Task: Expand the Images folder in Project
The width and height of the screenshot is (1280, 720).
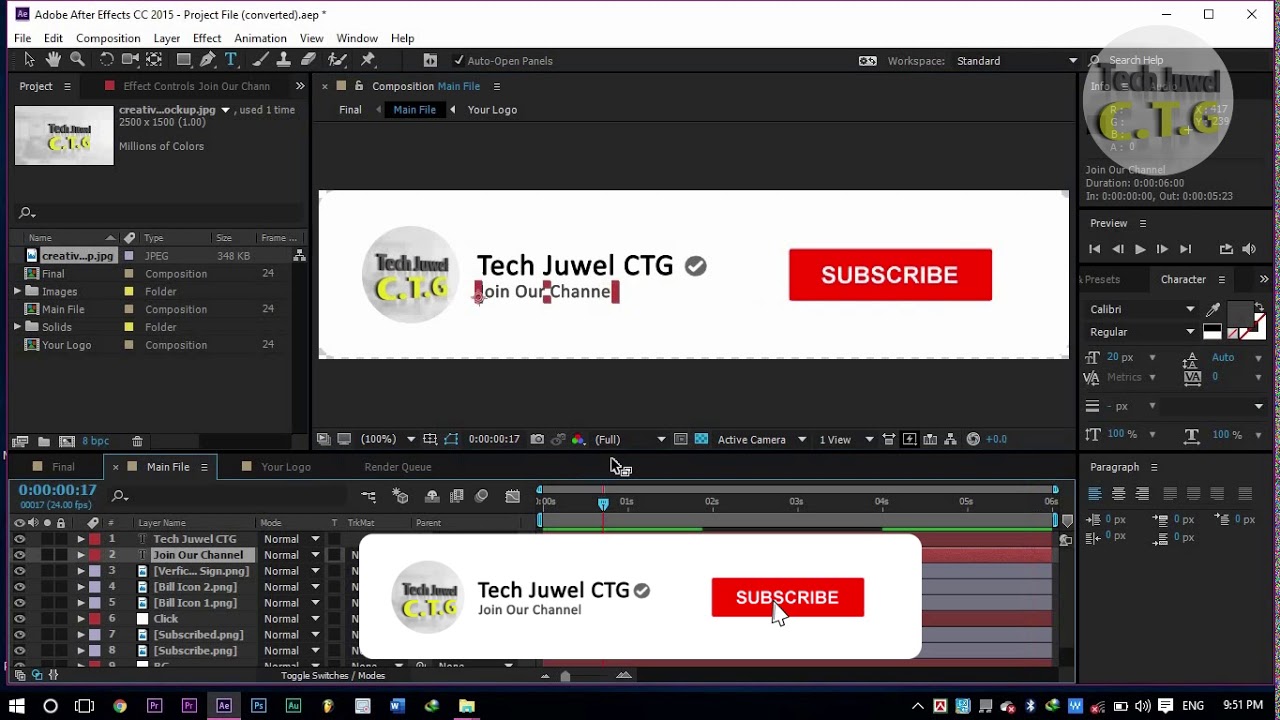Action: click(x=17, y=291)
